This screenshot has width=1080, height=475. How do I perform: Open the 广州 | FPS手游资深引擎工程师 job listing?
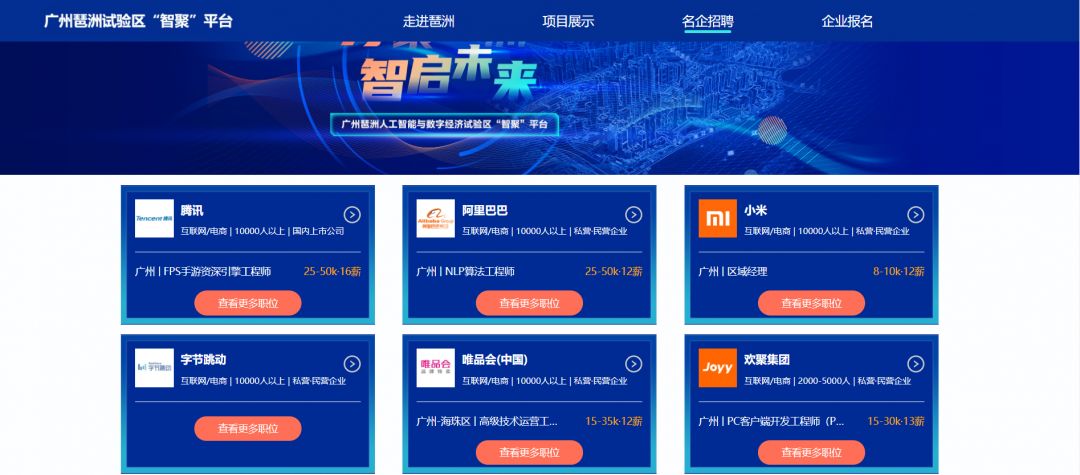point(203,272)
